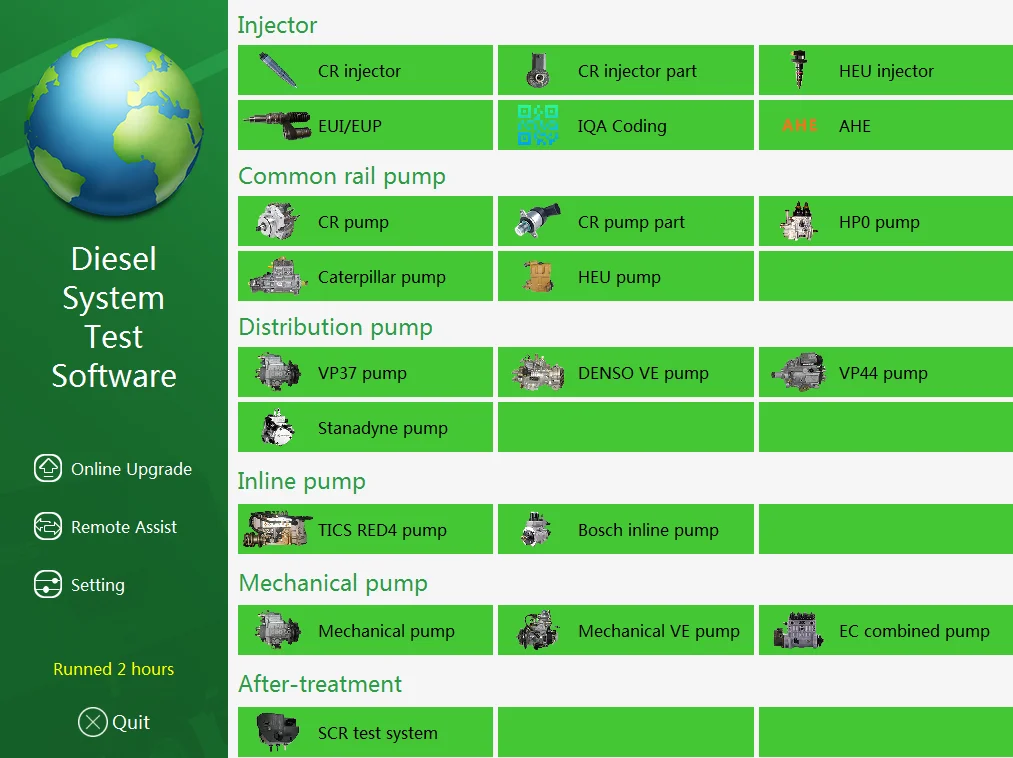Image resolution: width=1013 pixels, height=758 pixels.
Task: Open the CR injector part module
Action: point(625,70)
